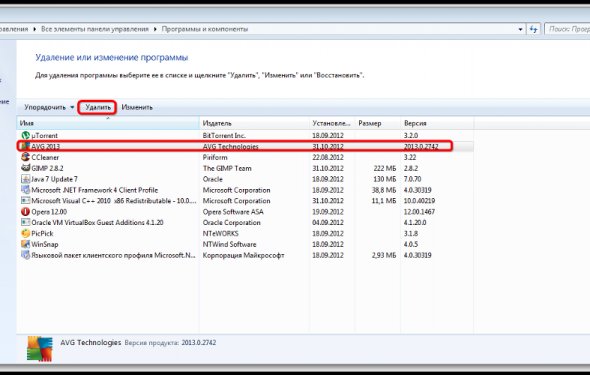This screenshot has height=375, width=590.
Task: Click the 222 МБ size cell
Action: [x=385, y=168]
